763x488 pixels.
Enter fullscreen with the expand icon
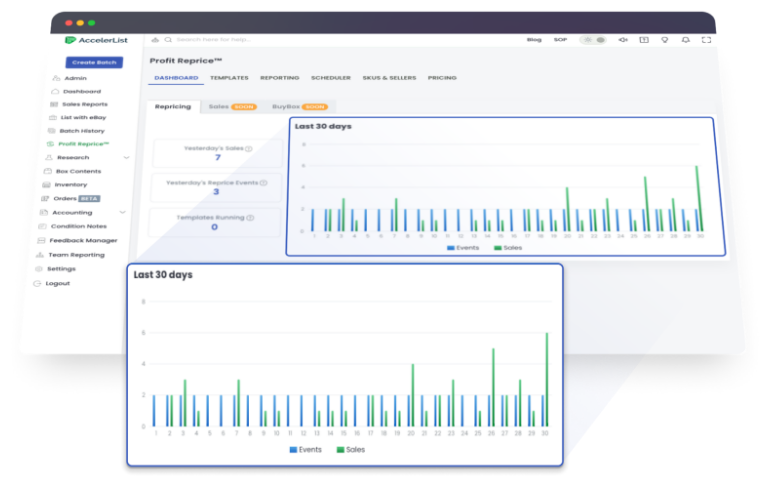(x=706, y=40)
